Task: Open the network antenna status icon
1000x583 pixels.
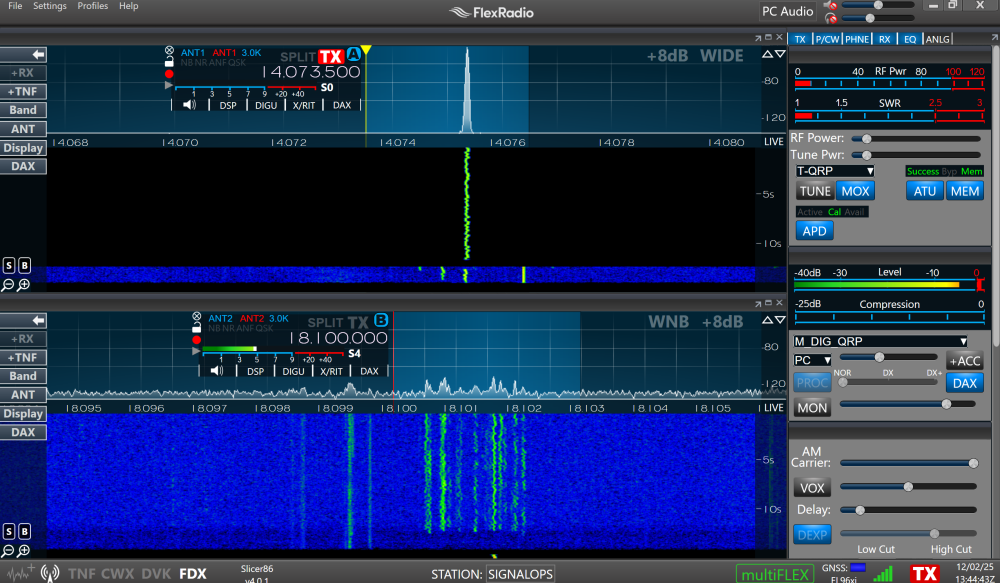Action: [x=50, y=573]
